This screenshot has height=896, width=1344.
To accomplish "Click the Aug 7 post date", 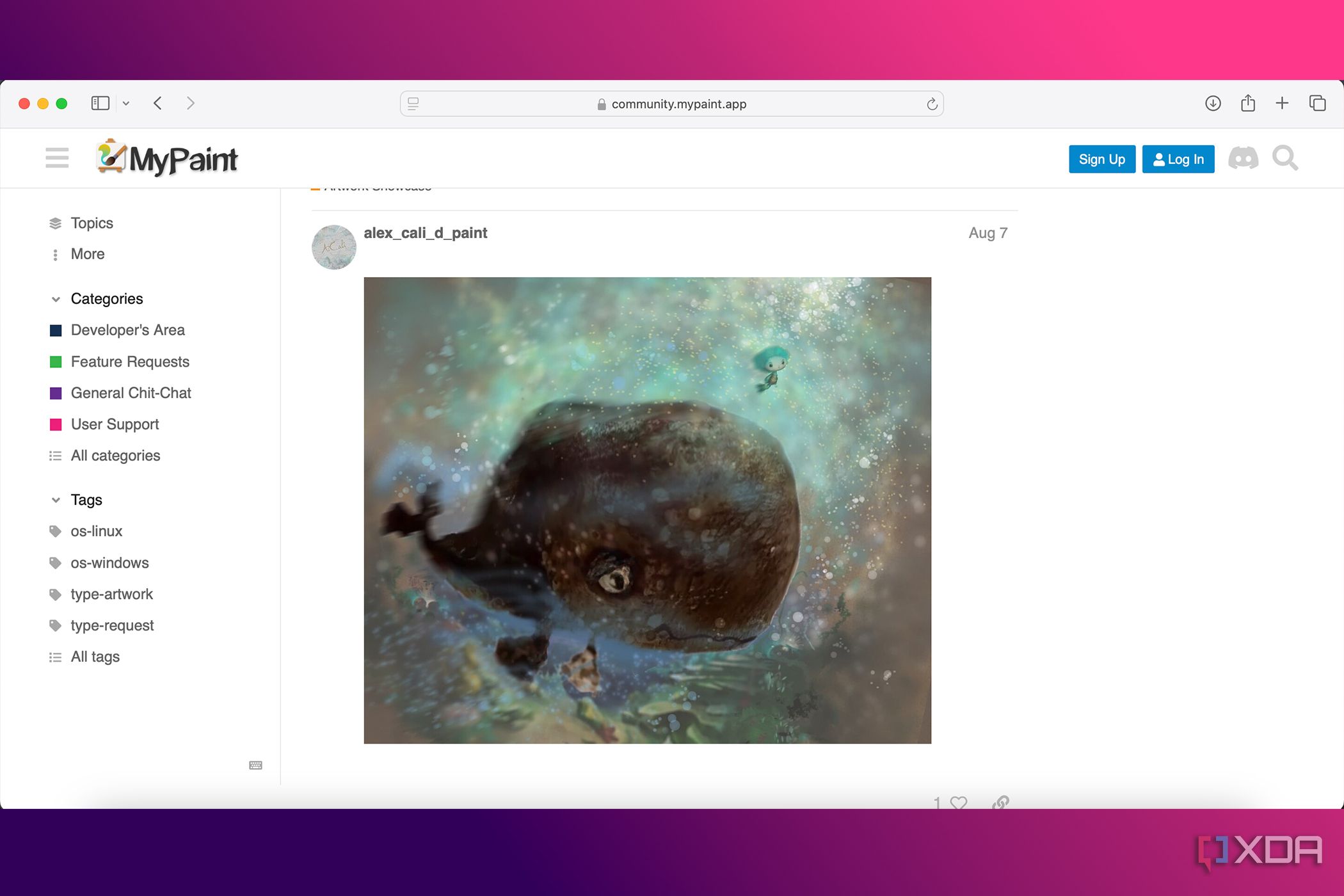I will pyautogui.click(x=988, y=233).
